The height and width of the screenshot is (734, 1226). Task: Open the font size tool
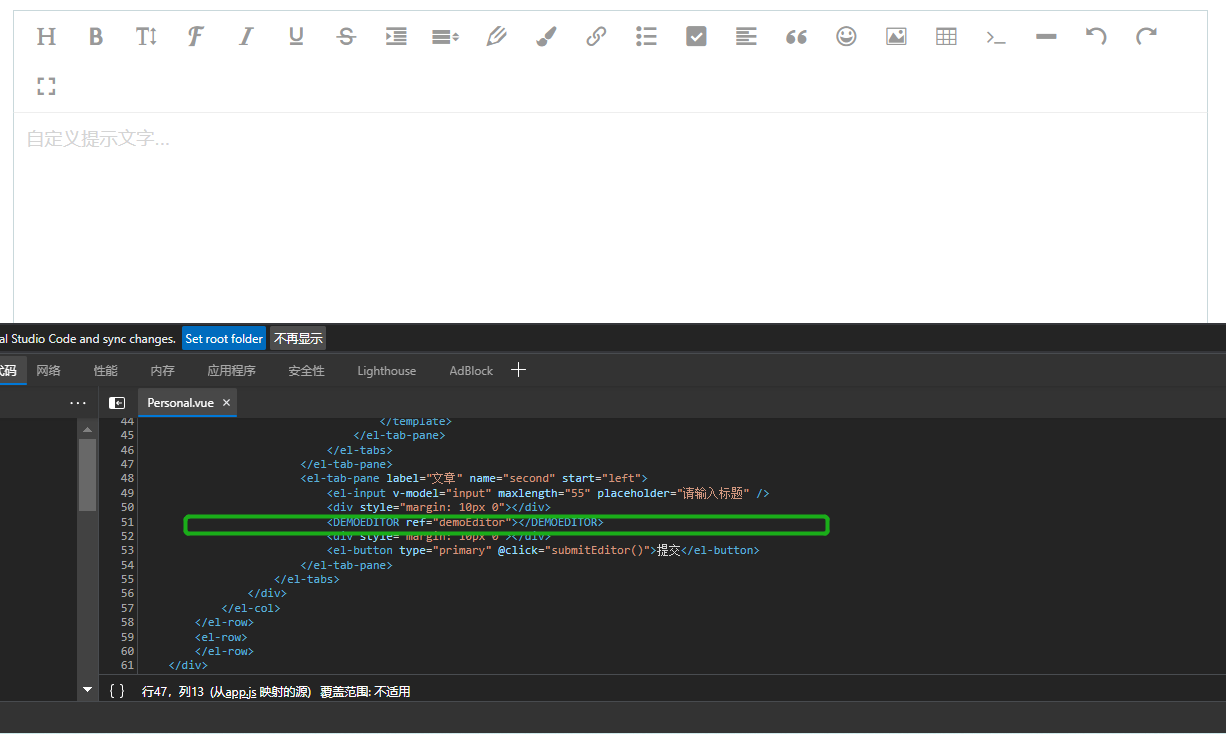146,37
